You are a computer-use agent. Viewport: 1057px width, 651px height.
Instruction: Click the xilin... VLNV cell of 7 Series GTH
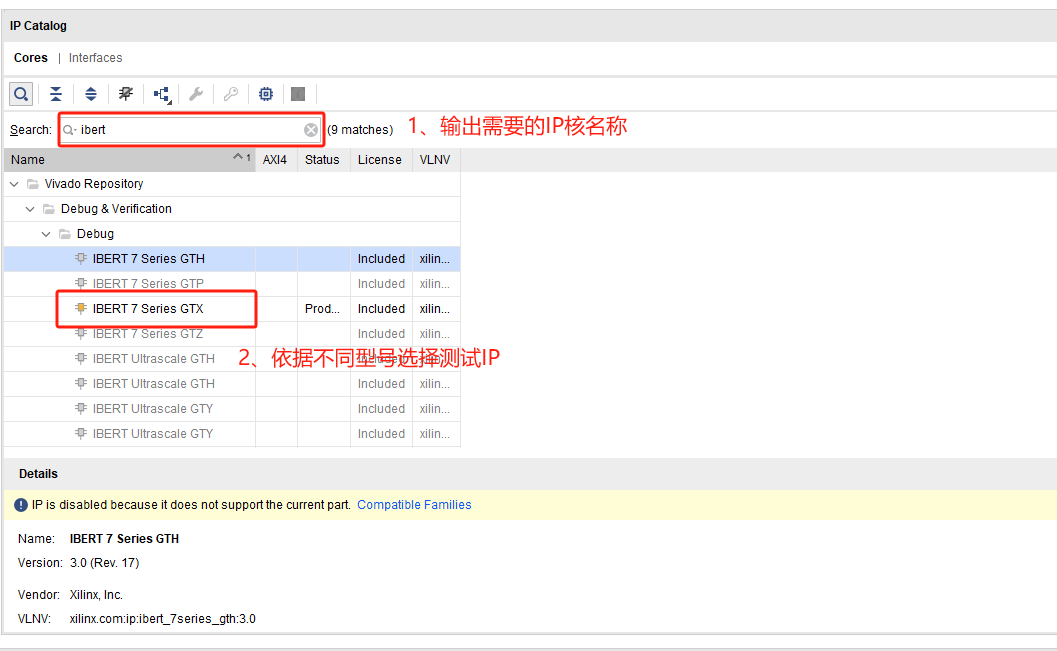(x=435, y=259)
